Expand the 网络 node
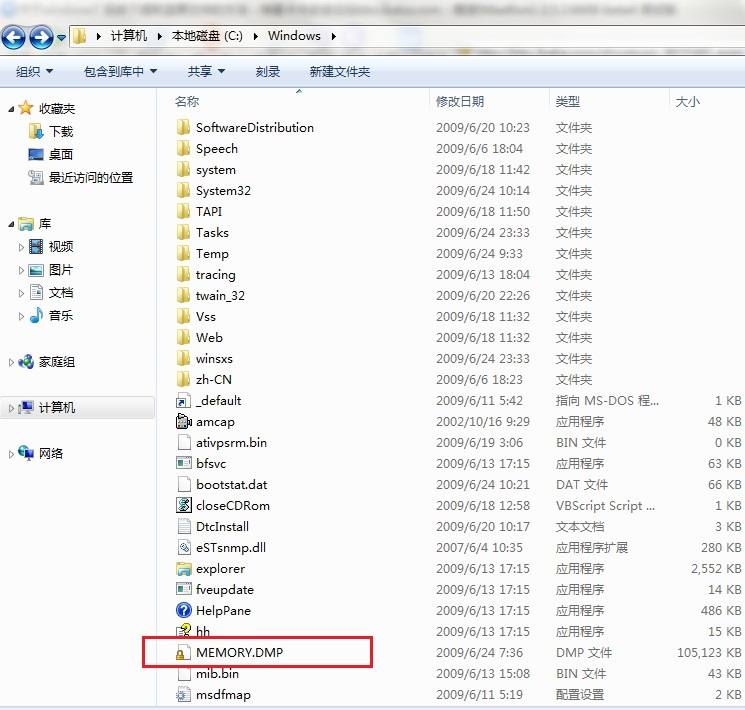Viewport: 745px width, 710px height. [x=11, y=454]
